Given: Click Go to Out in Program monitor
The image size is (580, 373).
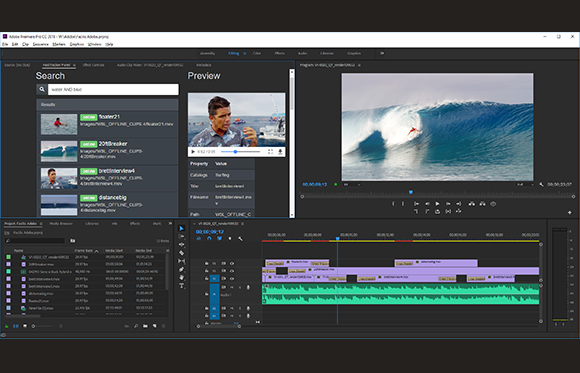Looking at the screenshot, I should tap(459, 204).
